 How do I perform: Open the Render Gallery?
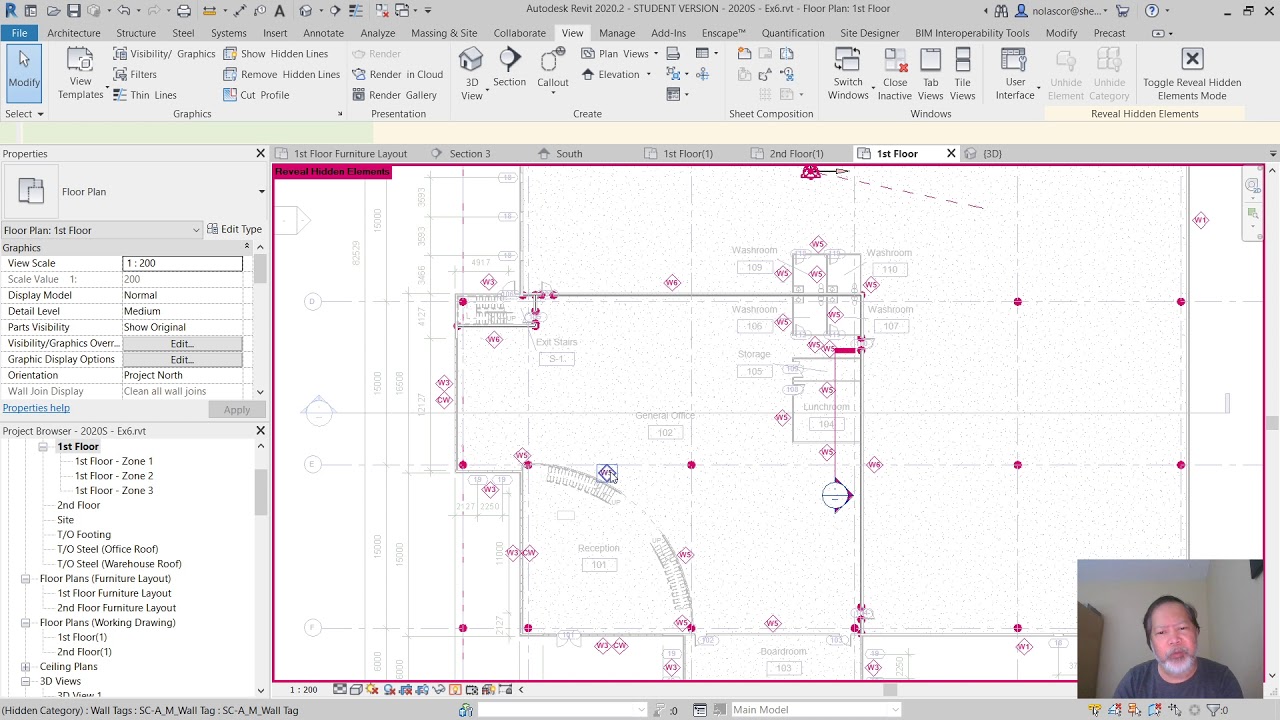(394, 95)
